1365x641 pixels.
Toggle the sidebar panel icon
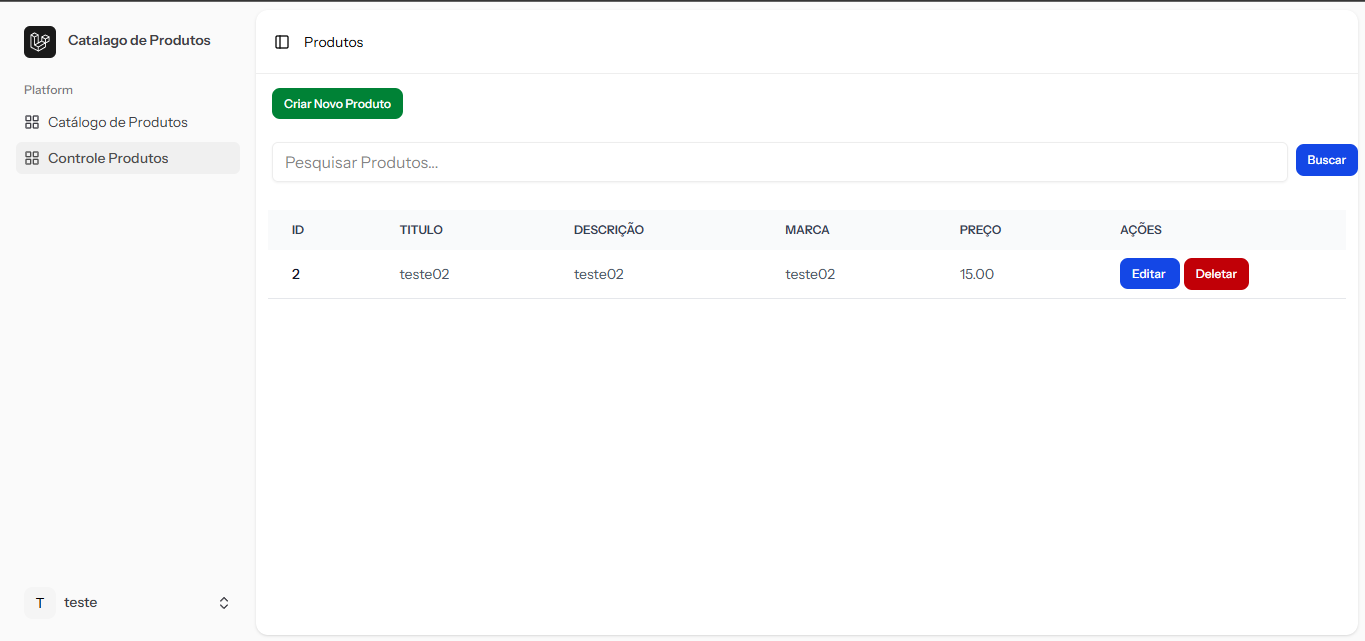tap(282, 42)
